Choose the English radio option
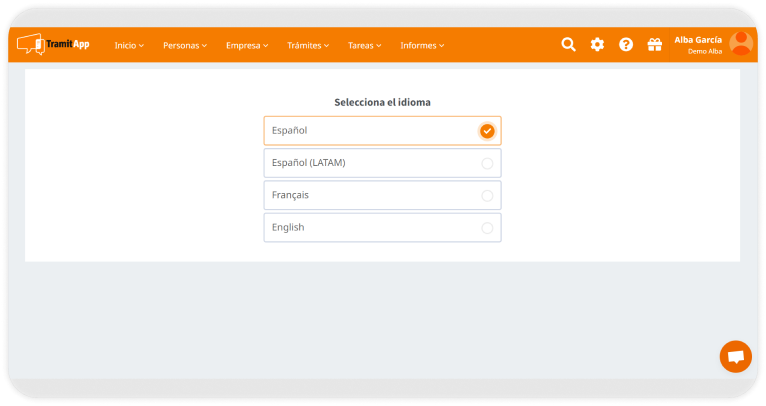This screenshot has height=406, width=766. pos(487,228)
